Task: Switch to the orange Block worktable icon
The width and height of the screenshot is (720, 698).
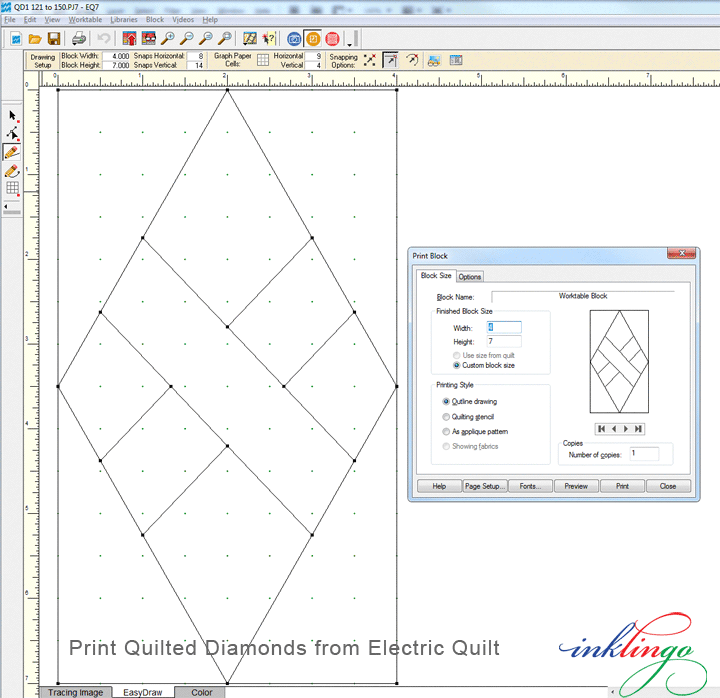Action: pyautogui.click(x=313, y=39)
